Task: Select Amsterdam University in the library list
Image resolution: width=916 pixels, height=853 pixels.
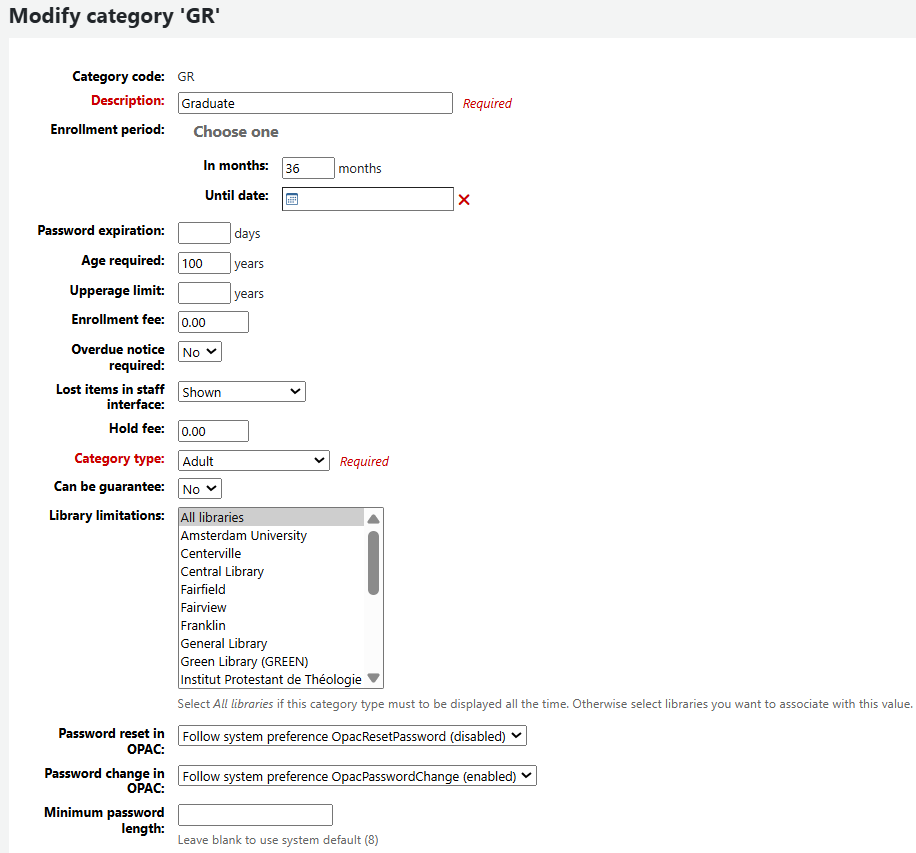Action: (272, 536)
